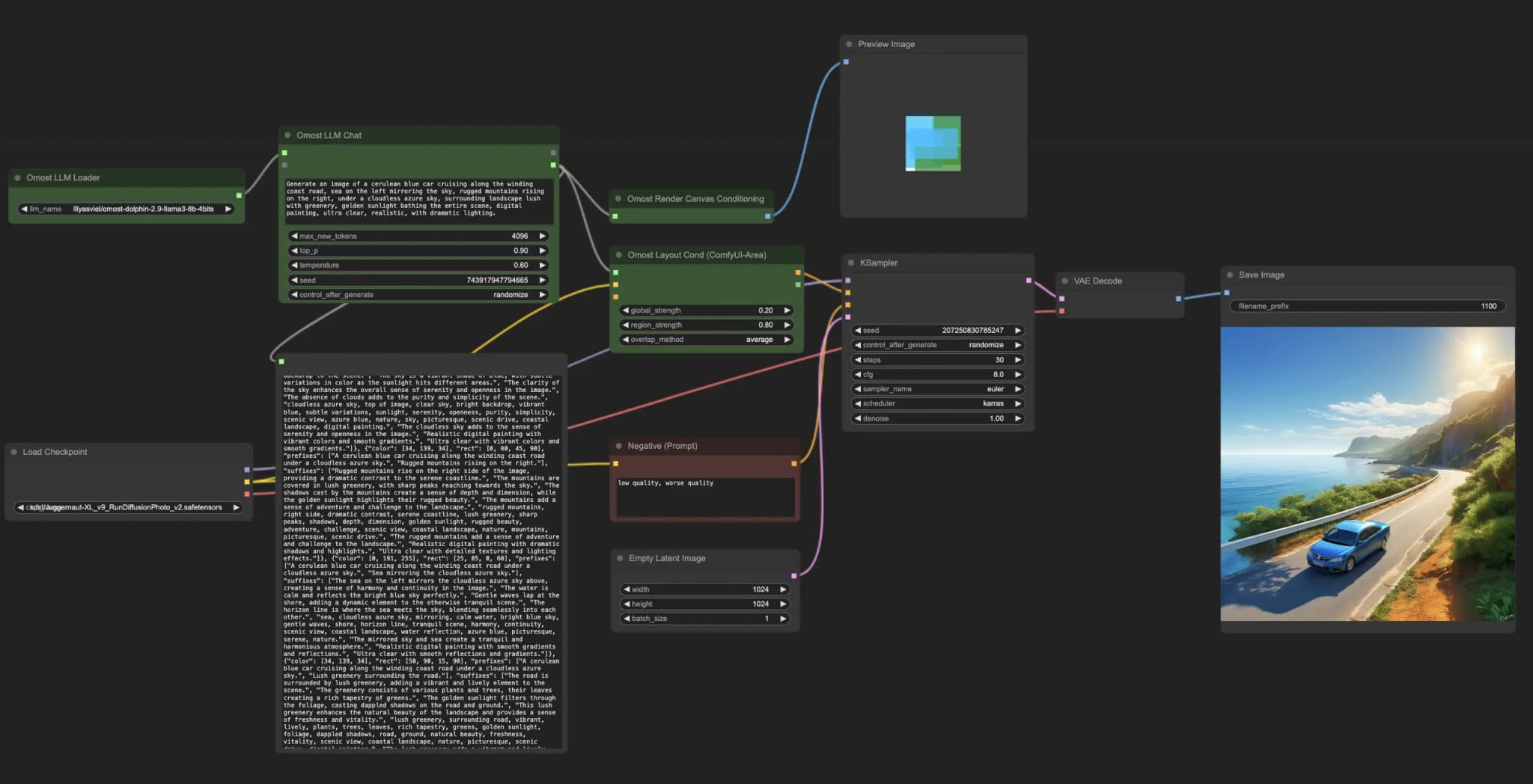The image size is (1533, 784).
Task: Click the Negative (Prompt) conditioning output port
Action: (x=794, y=464)
